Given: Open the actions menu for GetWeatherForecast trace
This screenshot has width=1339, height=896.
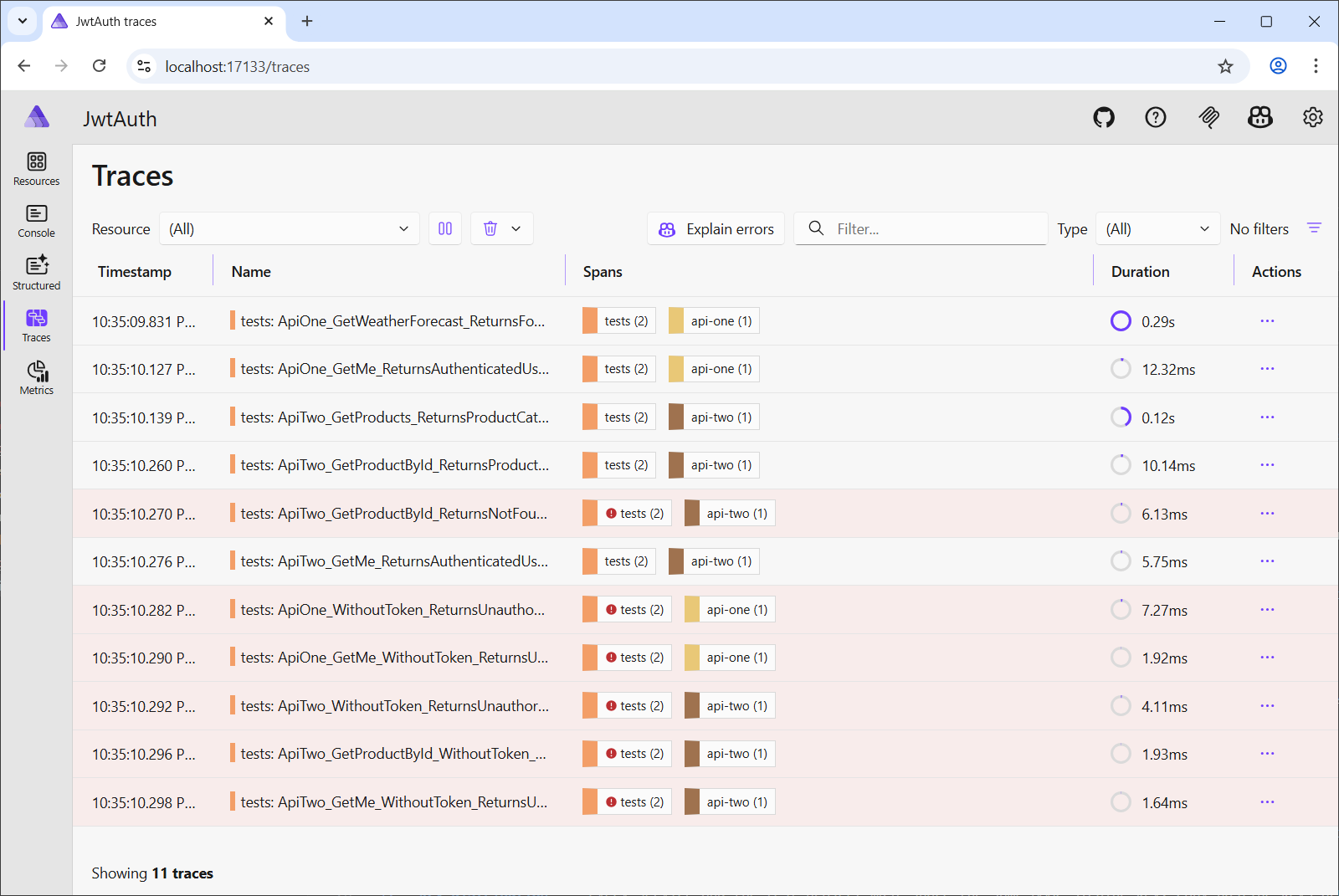Looking at the screenshot, I should [x=1267, y=320].
